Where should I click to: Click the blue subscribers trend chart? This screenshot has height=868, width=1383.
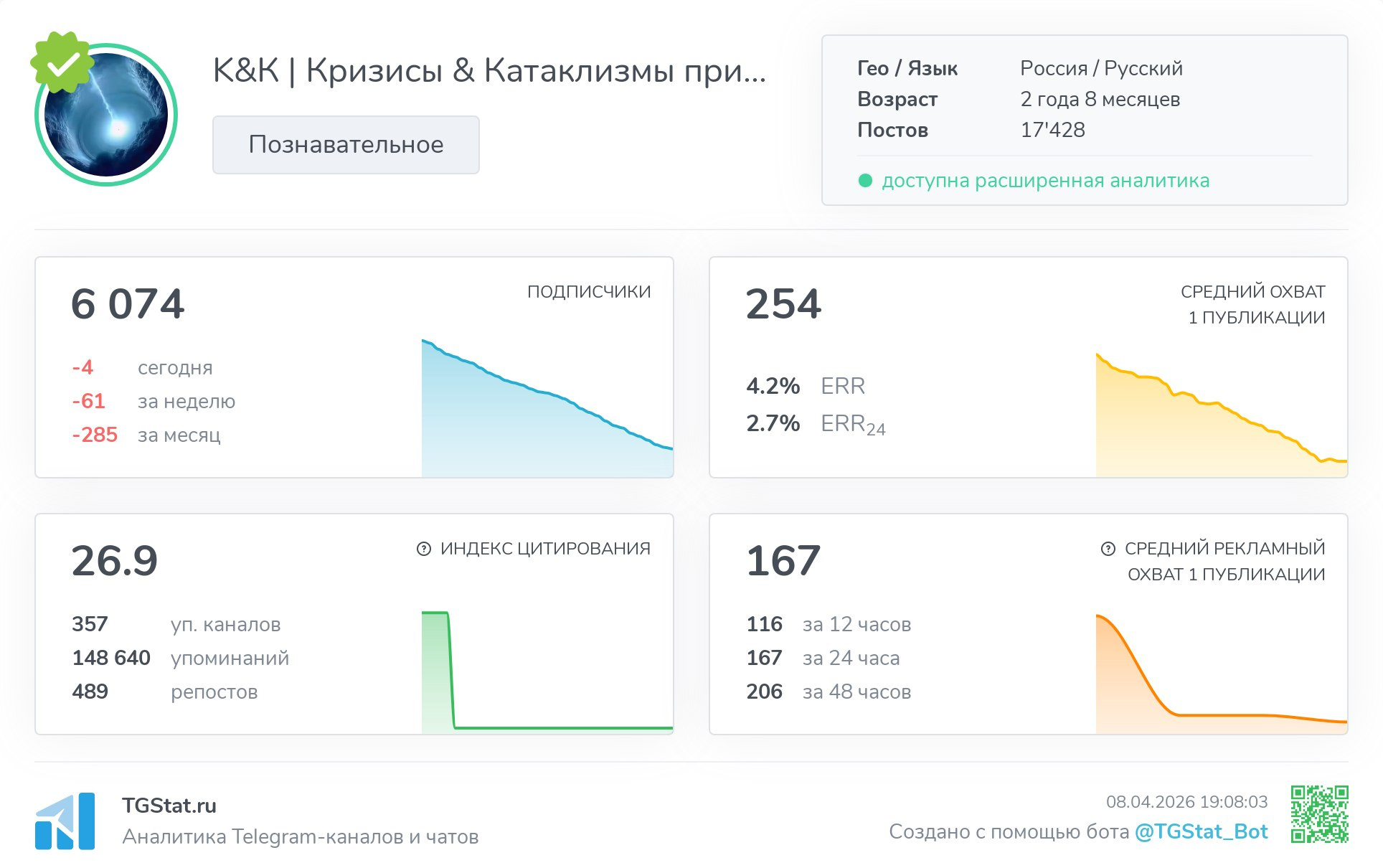pos(547,423)
